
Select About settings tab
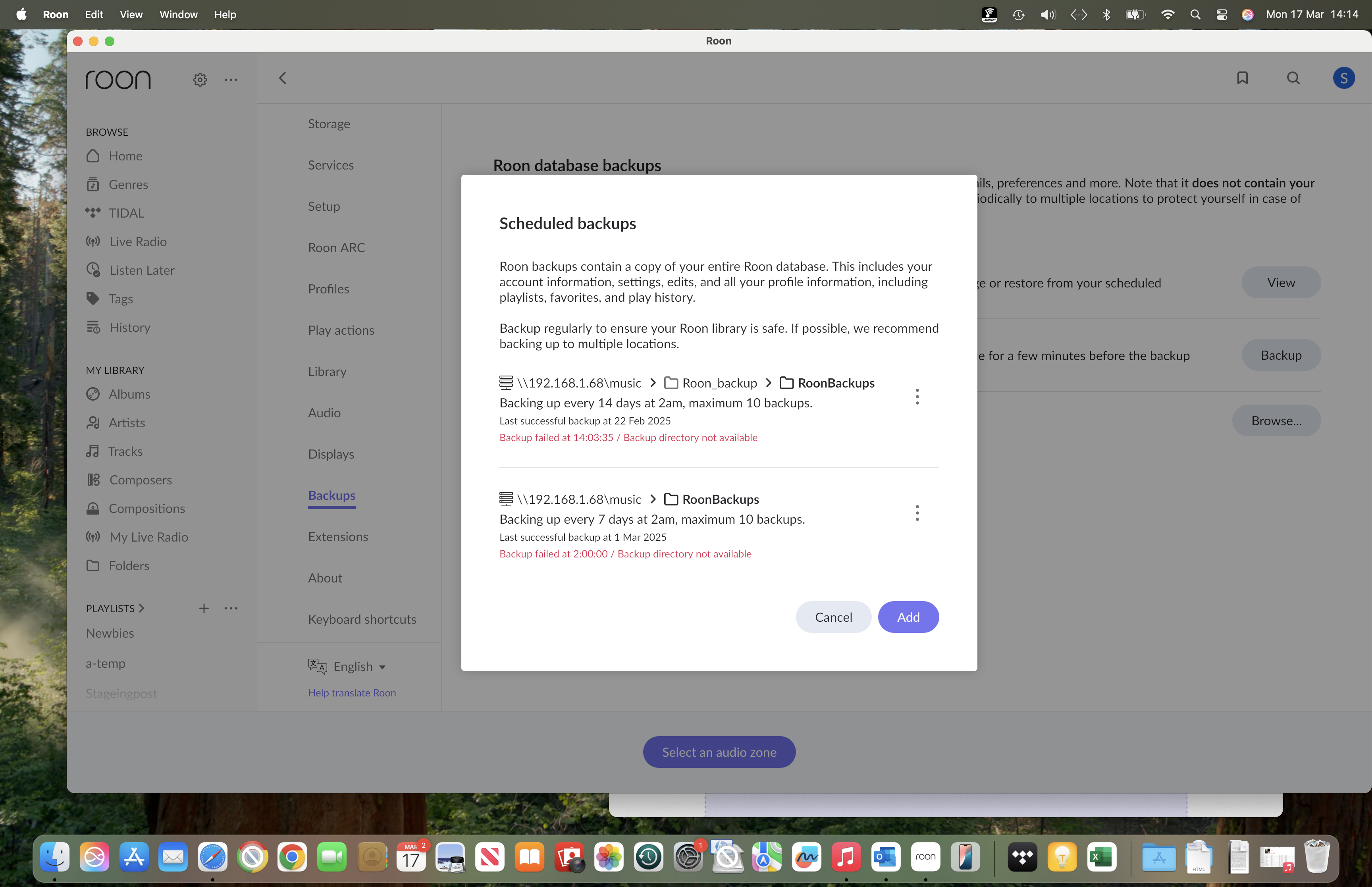(x=325, y=578)
